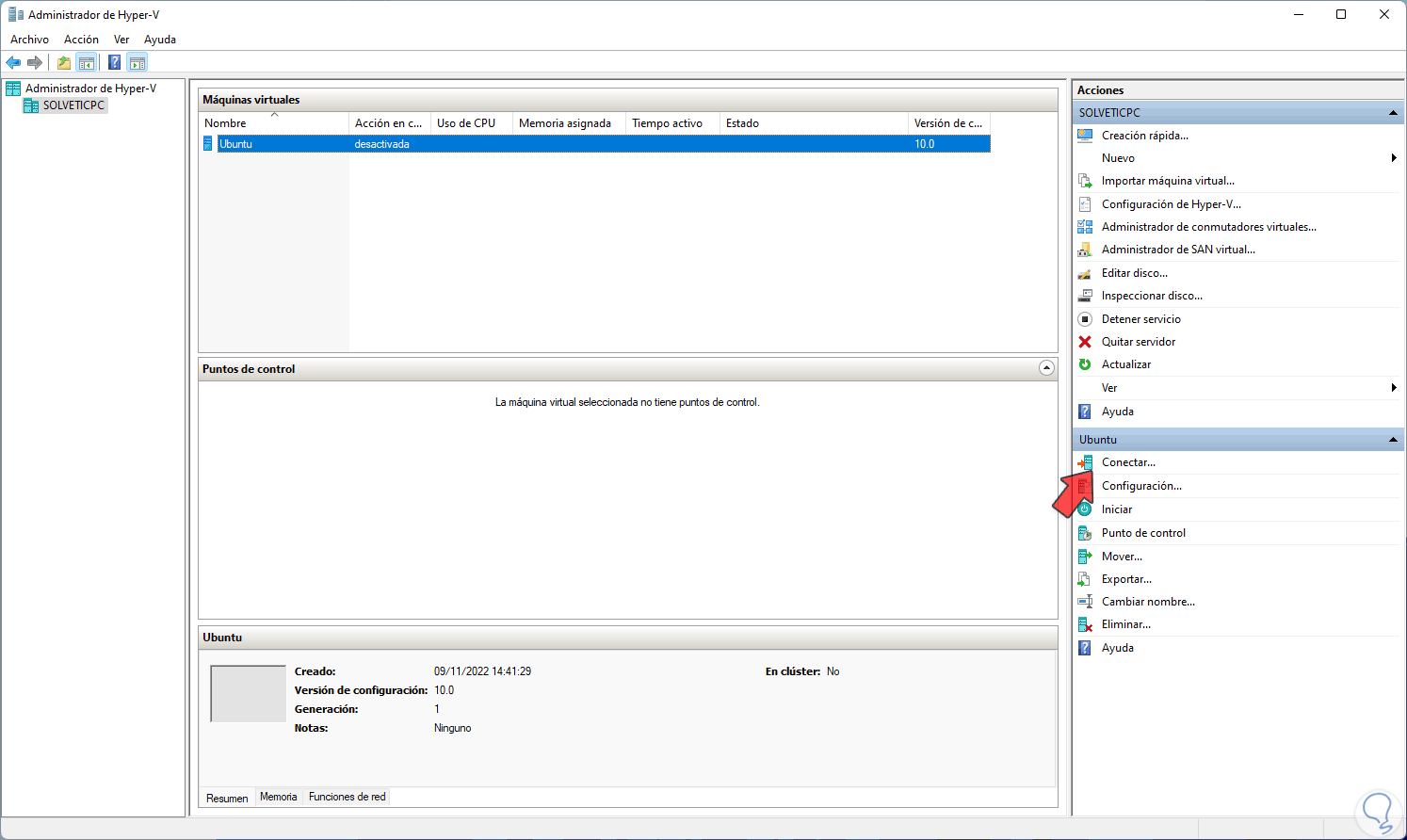Collapse the Puntos de control panel

pos(1046,368)
